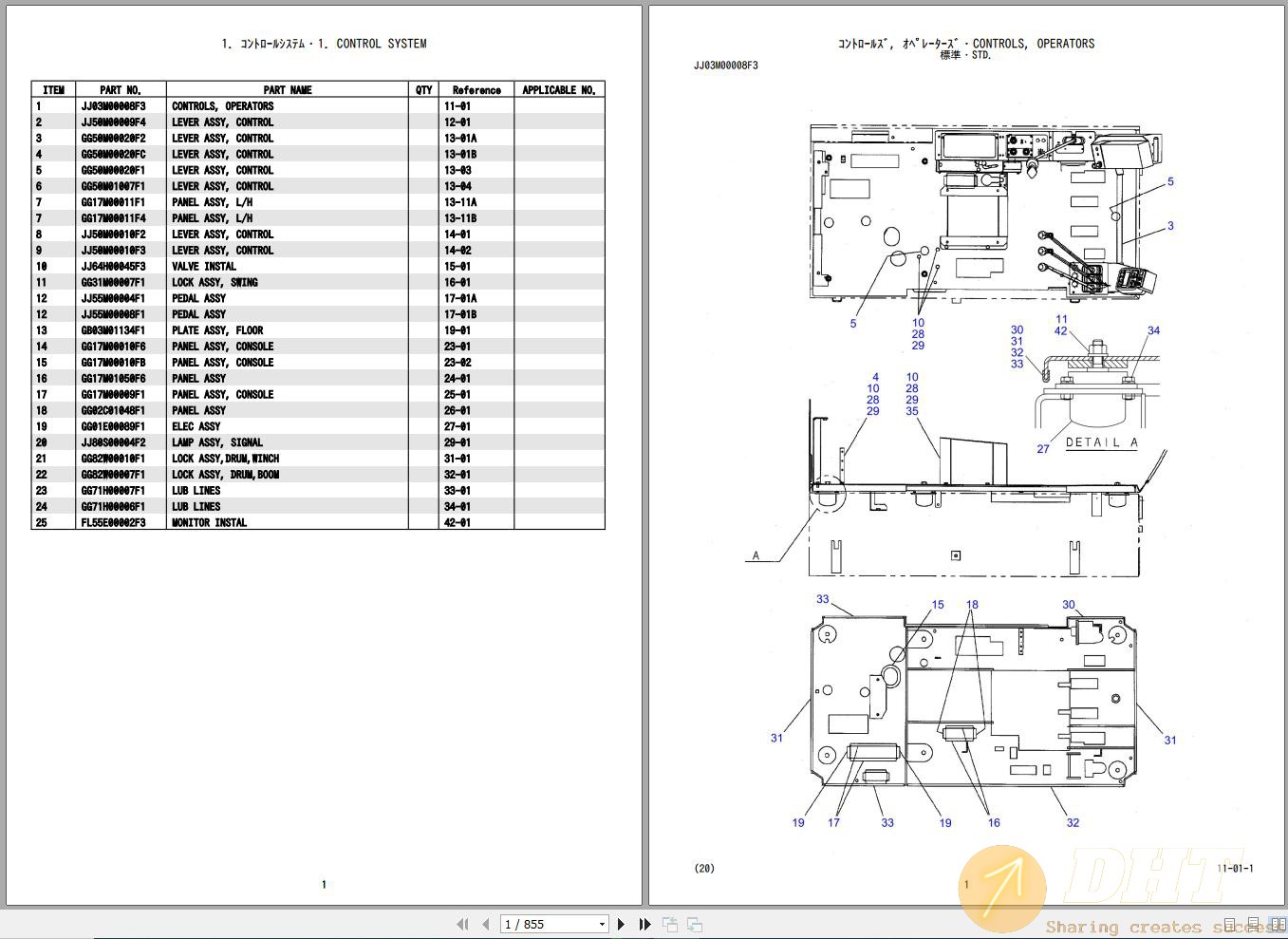
Task: Click part number JJ03M00008F3 in the table
Action: click(x=113, y=106)
